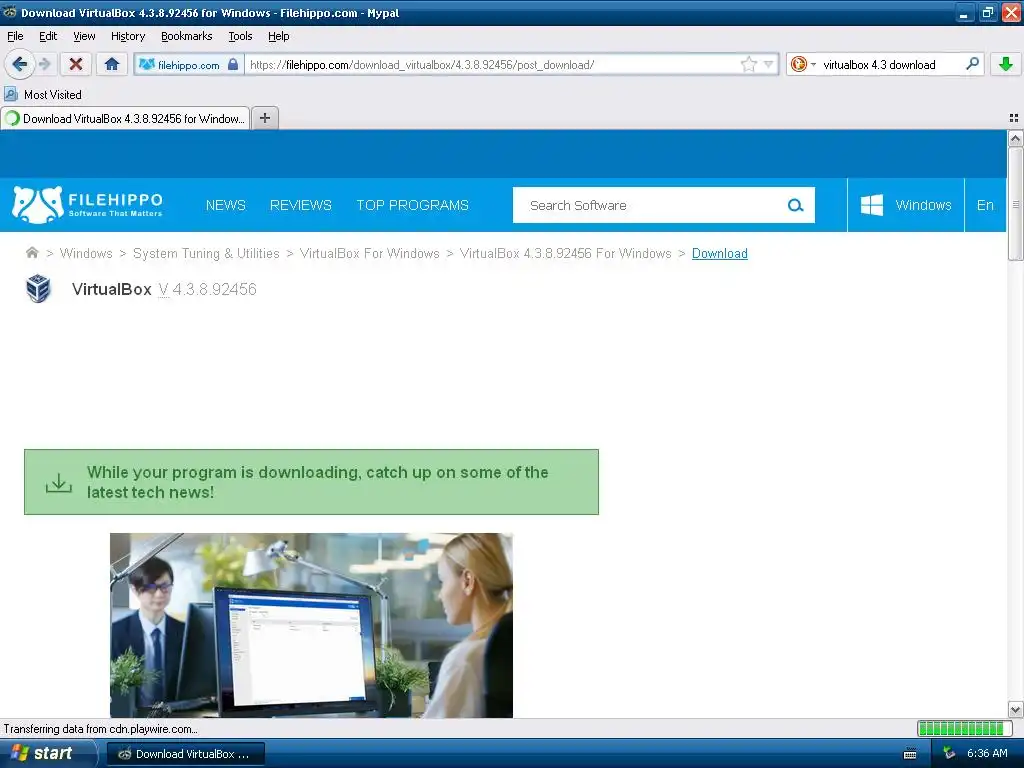The image size is (1024, 768).
Task: Click the 'Transferring data' status text
Action: tap(101, 729)
